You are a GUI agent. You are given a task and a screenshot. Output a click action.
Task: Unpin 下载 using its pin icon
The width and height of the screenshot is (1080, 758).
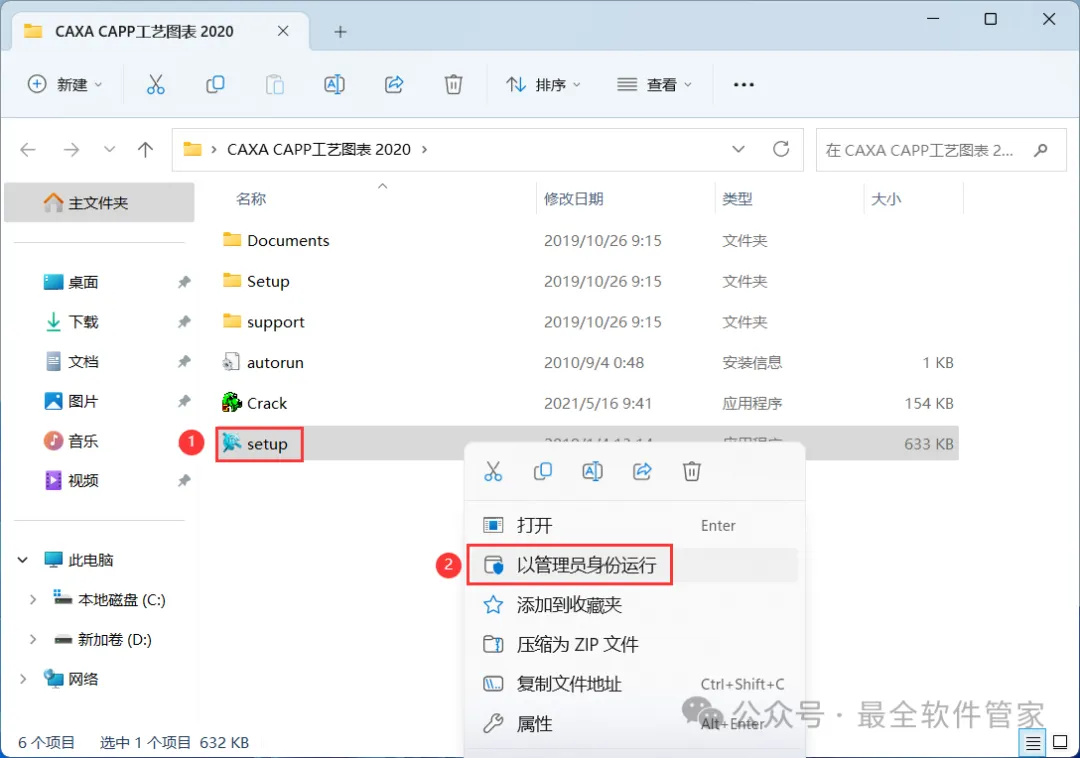click(184, 322)
